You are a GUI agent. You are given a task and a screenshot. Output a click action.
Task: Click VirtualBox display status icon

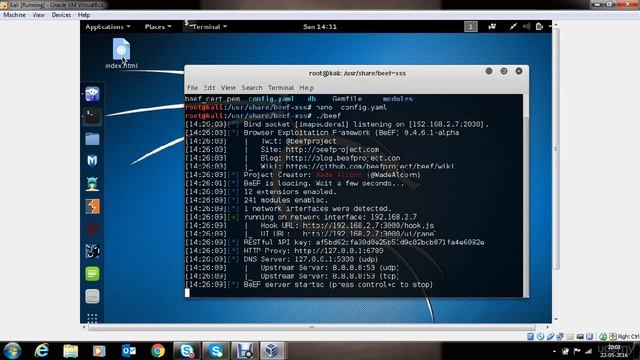coord(580,336)
